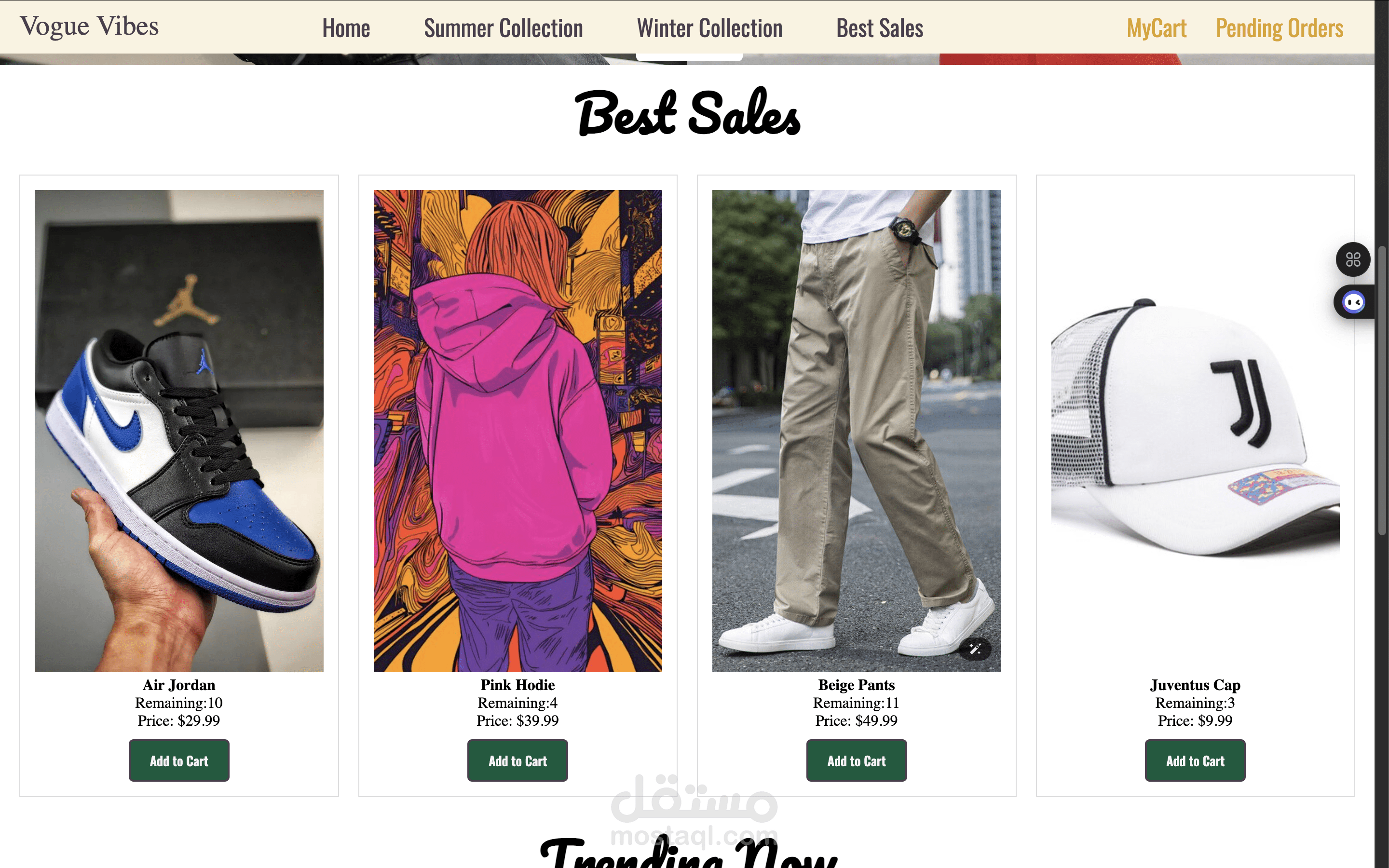This screenshot has height=868, width=1389.
Task: Click the Beige Pants product photo
Action: [857, 431]
